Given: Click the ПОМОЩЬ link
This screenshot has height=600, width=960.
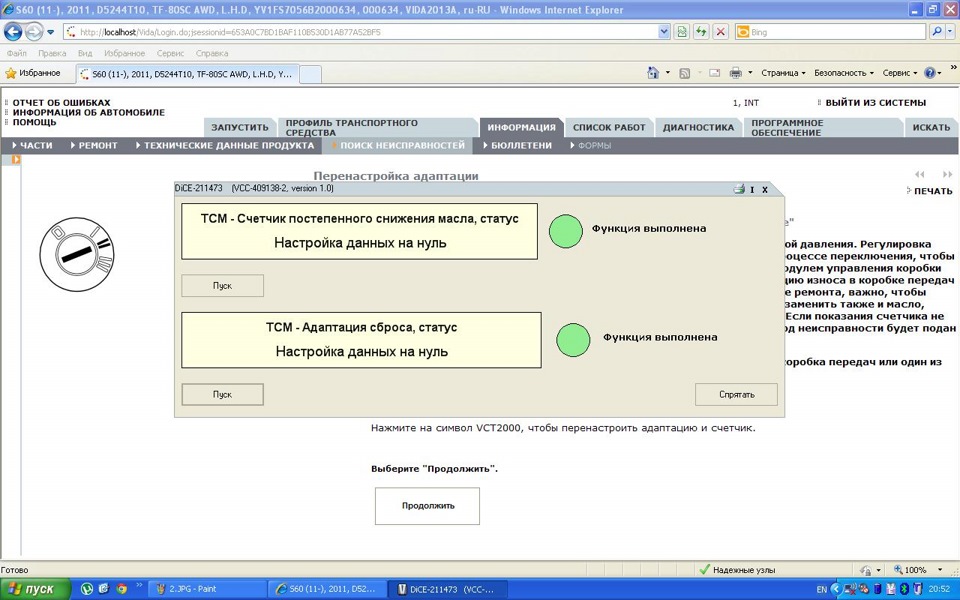Looking at the screenshot, I should coord(34,122).
